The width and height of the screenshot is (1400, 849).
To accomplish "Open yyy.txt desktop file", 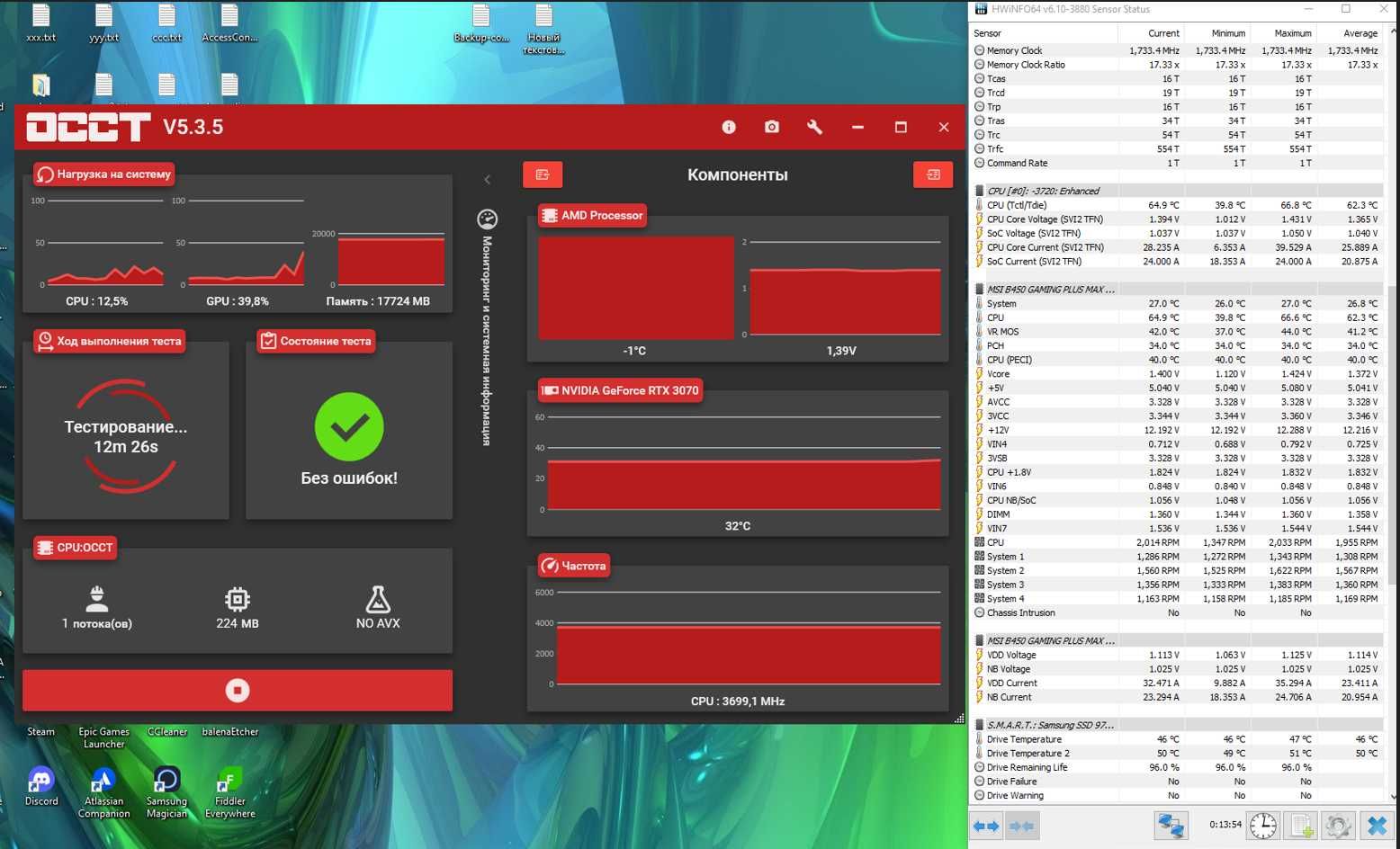I will [104, 24].
